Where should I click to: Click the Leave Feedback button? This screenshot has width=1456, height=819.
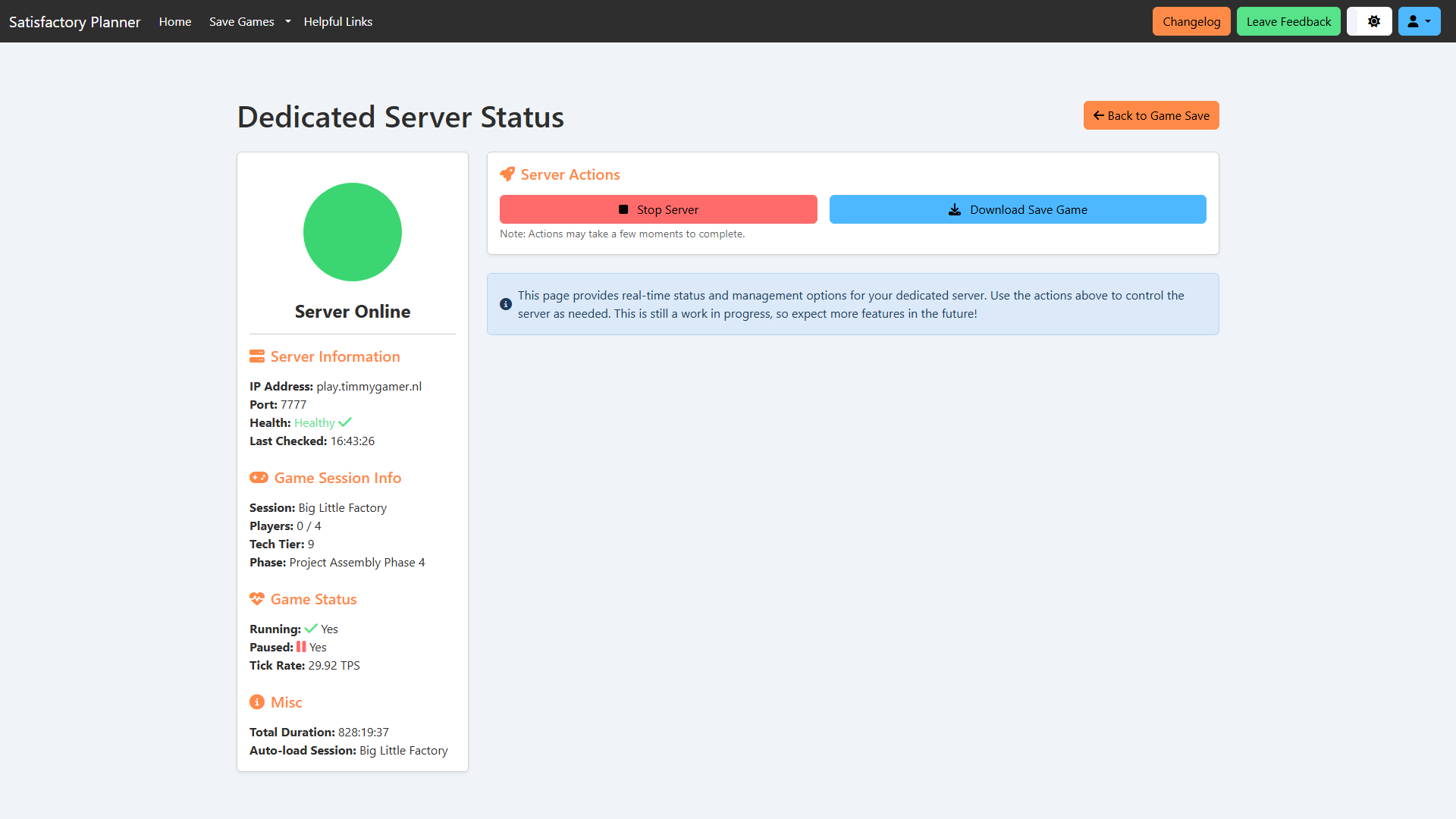point(1288,20)
